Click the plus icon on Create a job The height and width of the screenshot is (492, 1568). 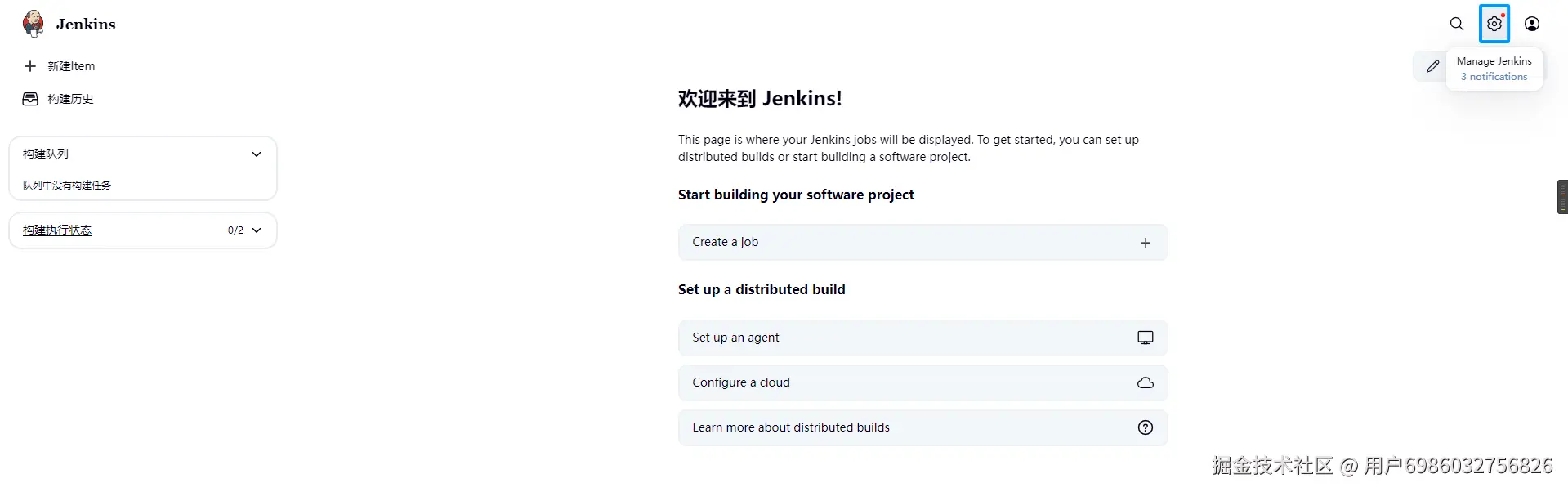[1146, 243]
